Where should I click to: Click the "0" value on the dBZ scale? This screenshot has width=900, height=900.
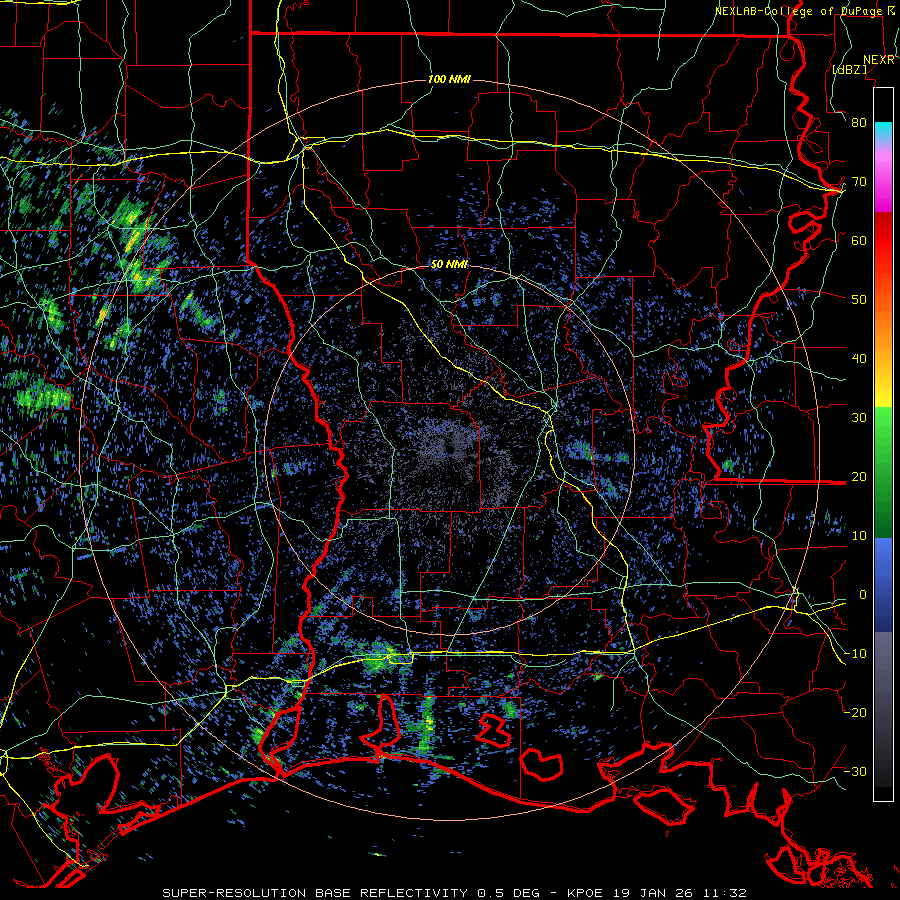[x=863, y=595]
